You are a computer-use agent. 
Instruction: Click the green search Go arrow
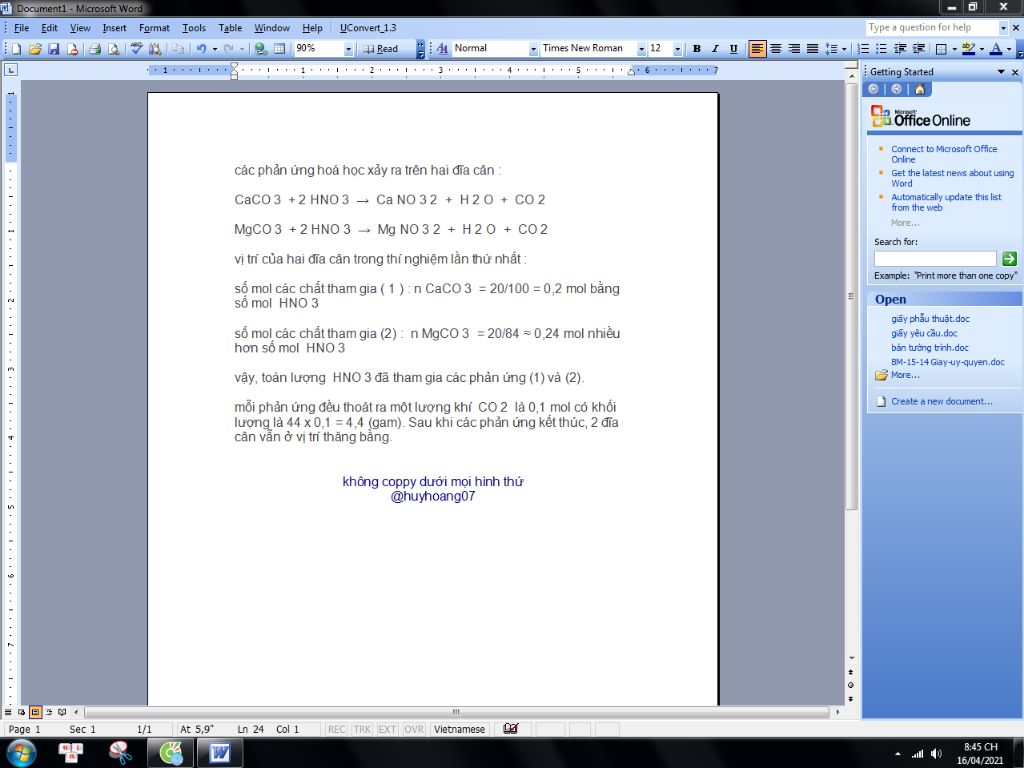click(1009, 259)
